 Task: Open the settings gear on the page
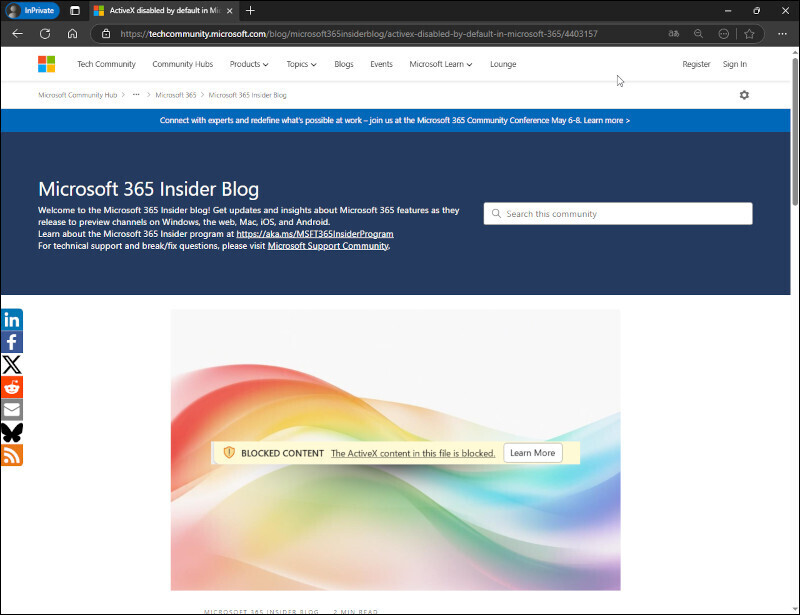pos(744,95)
